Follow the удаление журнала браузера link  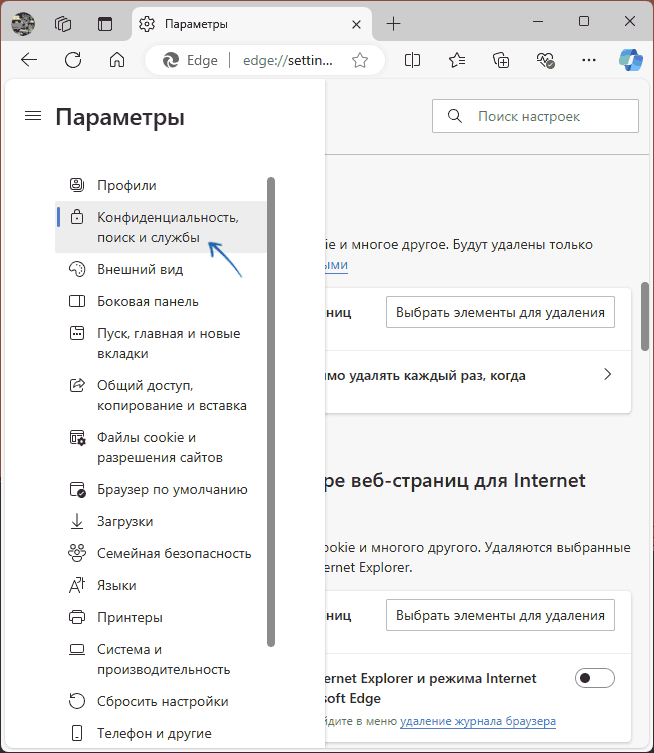coord(478,721)
